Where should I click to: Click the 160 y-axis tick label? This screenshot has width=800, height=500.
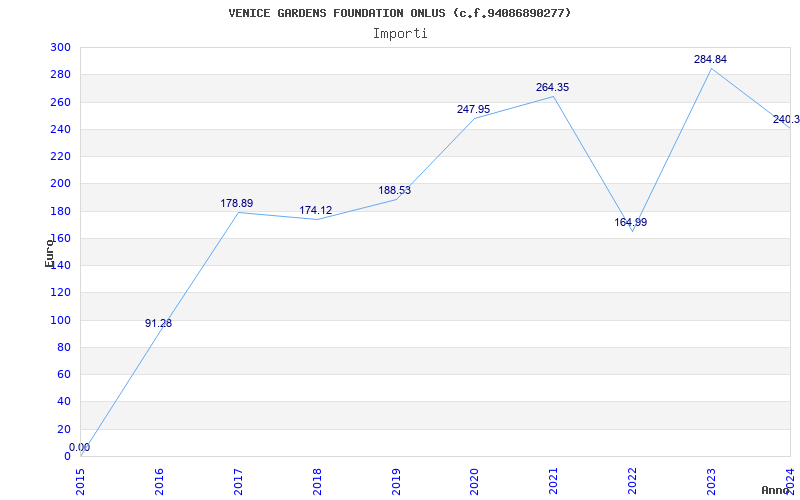[x=61, y=238]
